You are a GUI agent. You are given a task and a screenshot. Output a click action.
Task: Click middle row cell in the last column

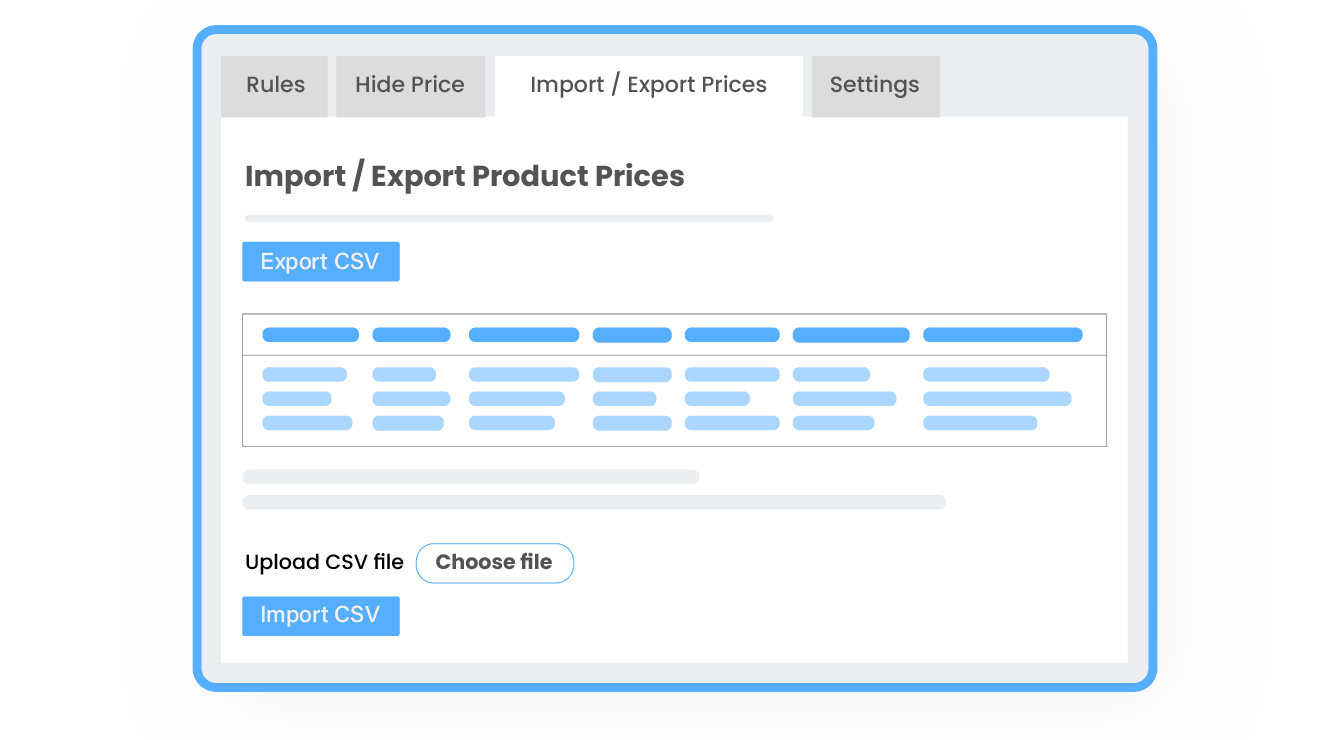996,399
